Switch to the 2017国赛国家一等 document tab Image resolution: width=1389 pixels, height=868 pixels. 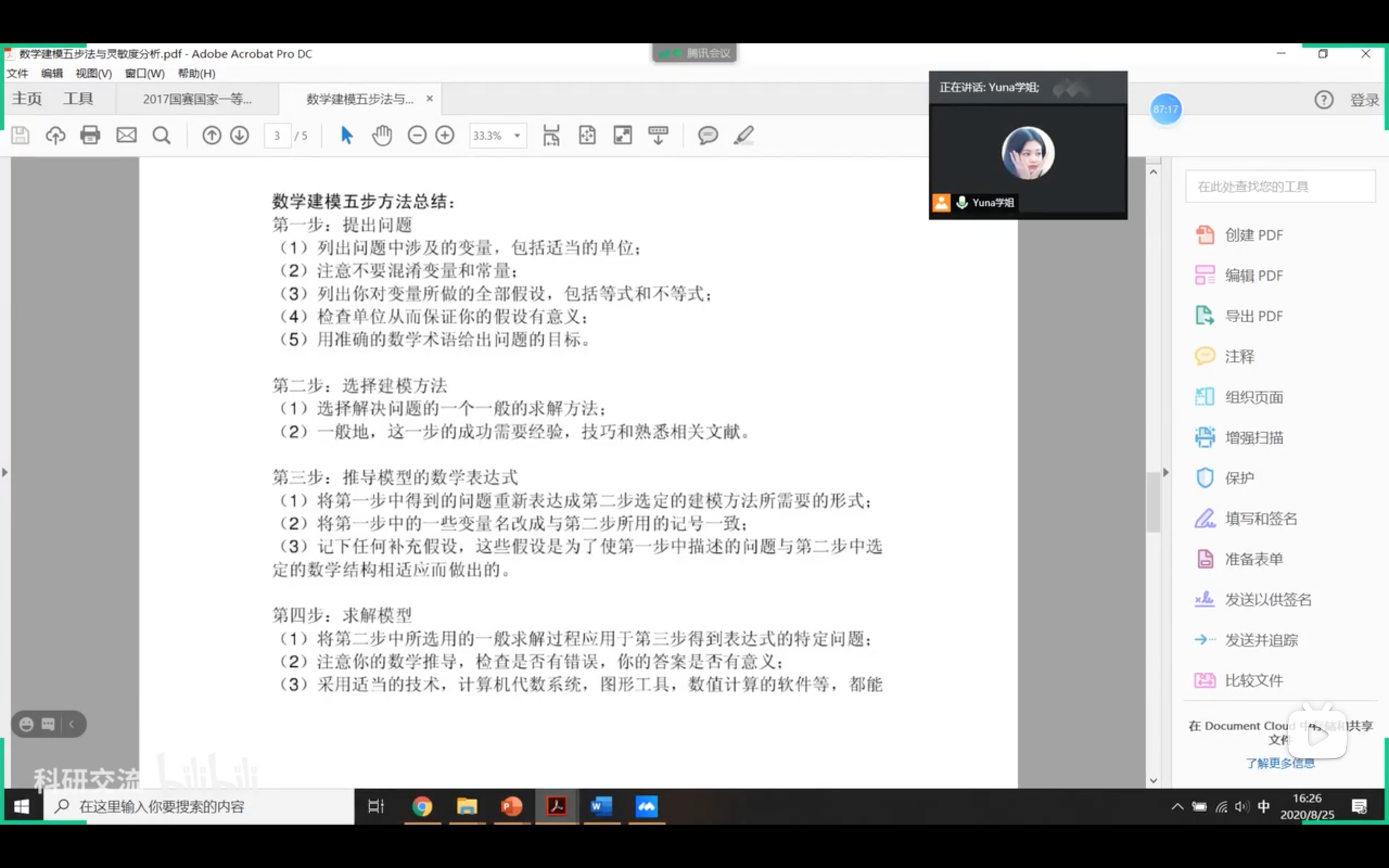tap(197, 99)
